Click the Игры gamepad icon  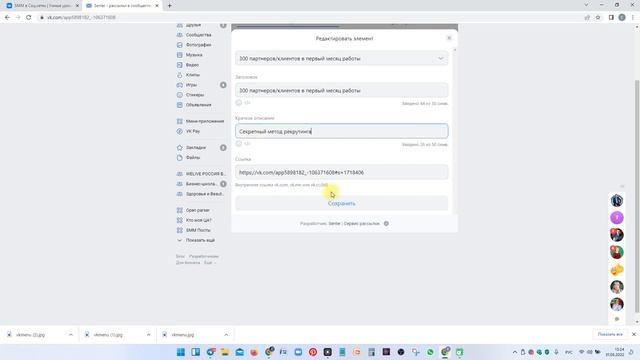180,85
